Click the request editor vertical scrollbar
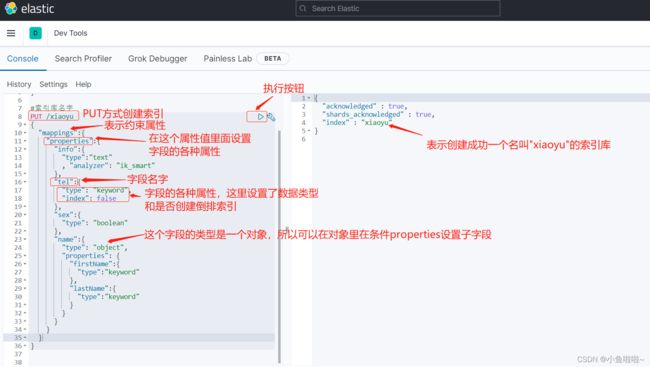This screenshot has height=367, width=650. [x=279, y=247]
